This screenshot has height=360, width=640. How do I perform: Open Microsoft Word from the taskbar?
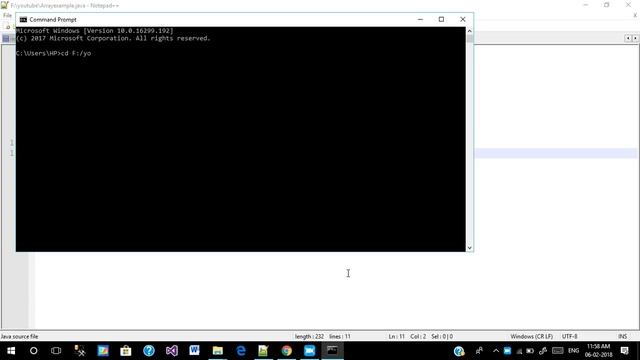coord(194,350)
